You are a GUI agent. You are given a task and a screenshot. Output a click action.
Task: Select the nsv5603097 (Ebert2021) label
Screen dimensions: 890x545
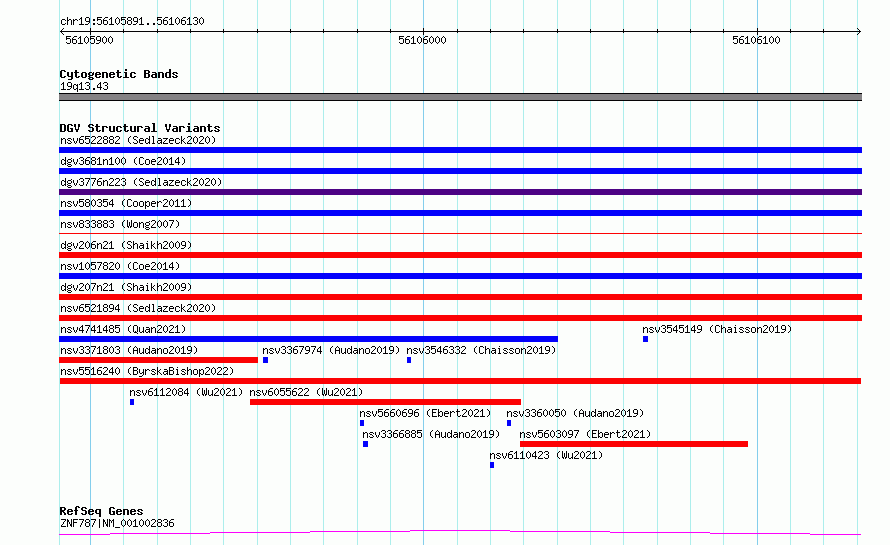(x=585, y=434)
